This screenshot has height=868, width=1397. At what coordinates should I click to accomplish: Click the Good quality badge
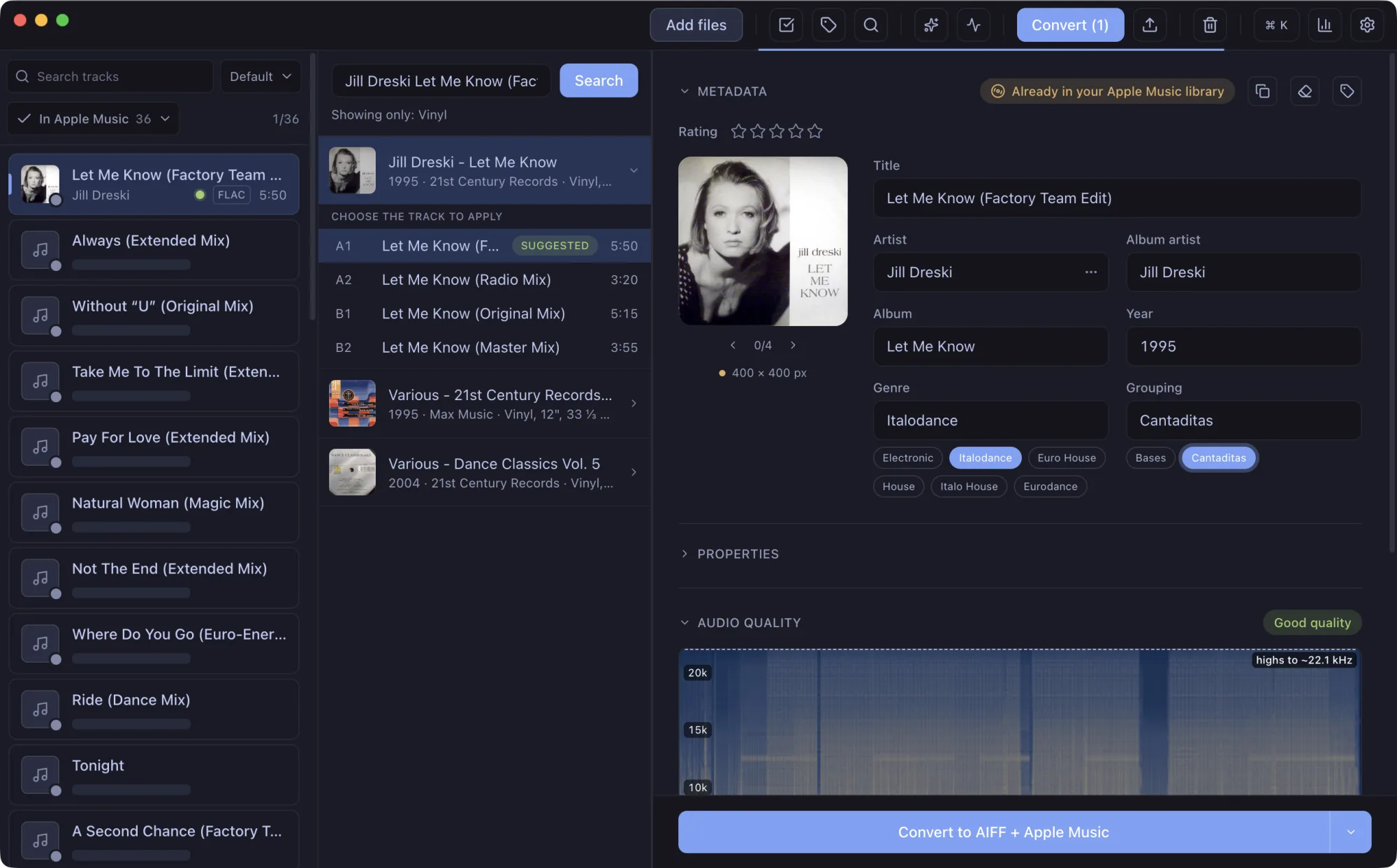pyautogui.click(x=1312, y=623)
